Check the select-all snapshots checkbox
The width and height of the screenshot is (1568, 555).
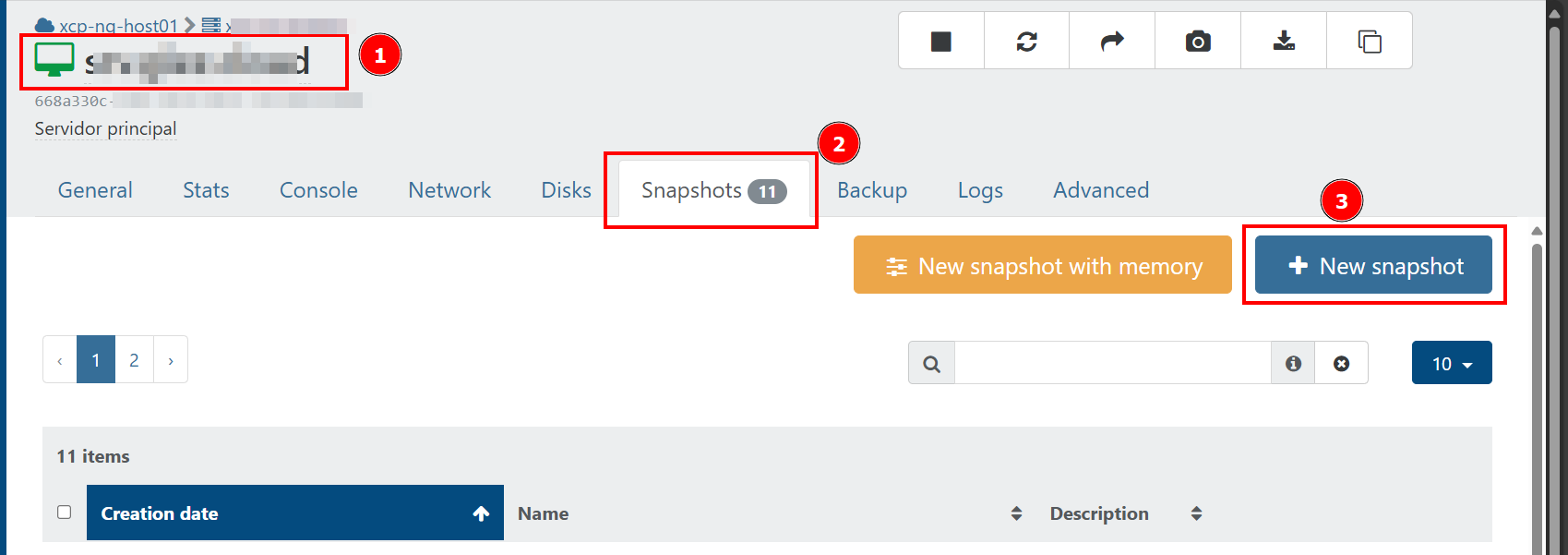(64, 512)
